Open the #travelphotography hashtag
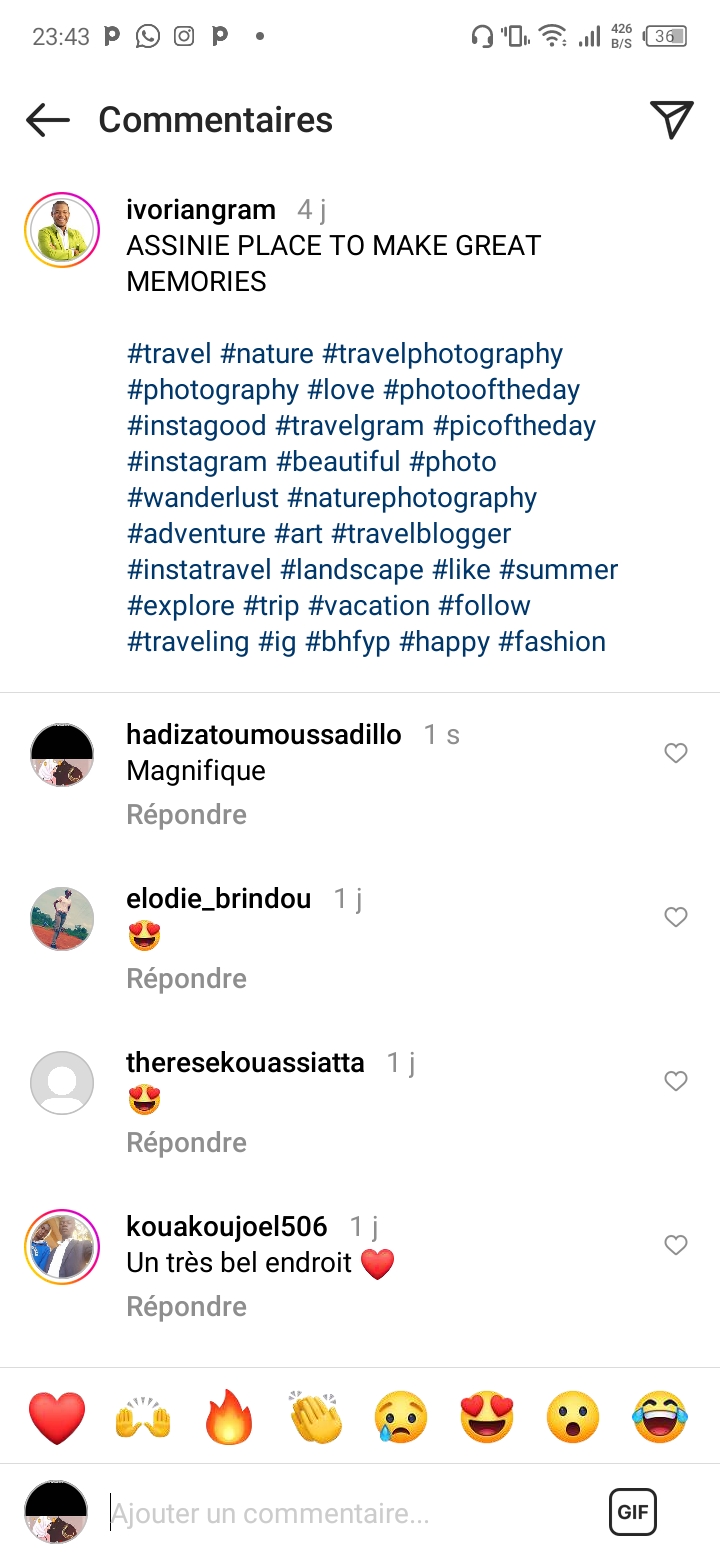This screenshot has height=1560, width=720. point(442,354)
